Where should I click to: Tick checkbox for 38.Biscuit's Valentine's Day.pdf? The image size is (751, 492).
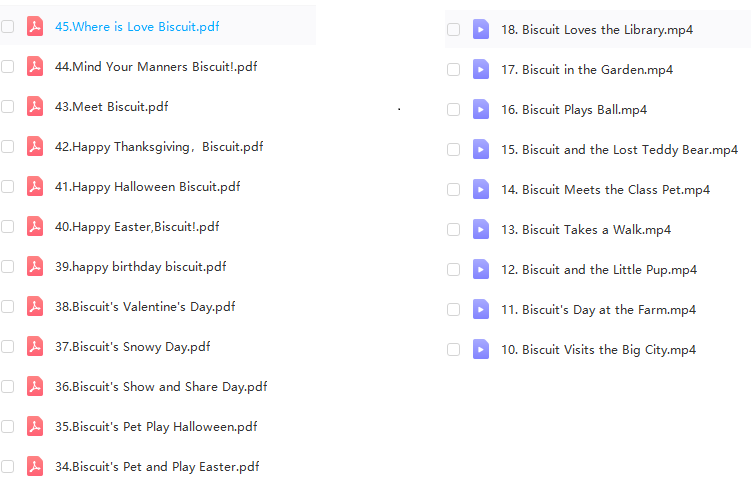(7, 306)
